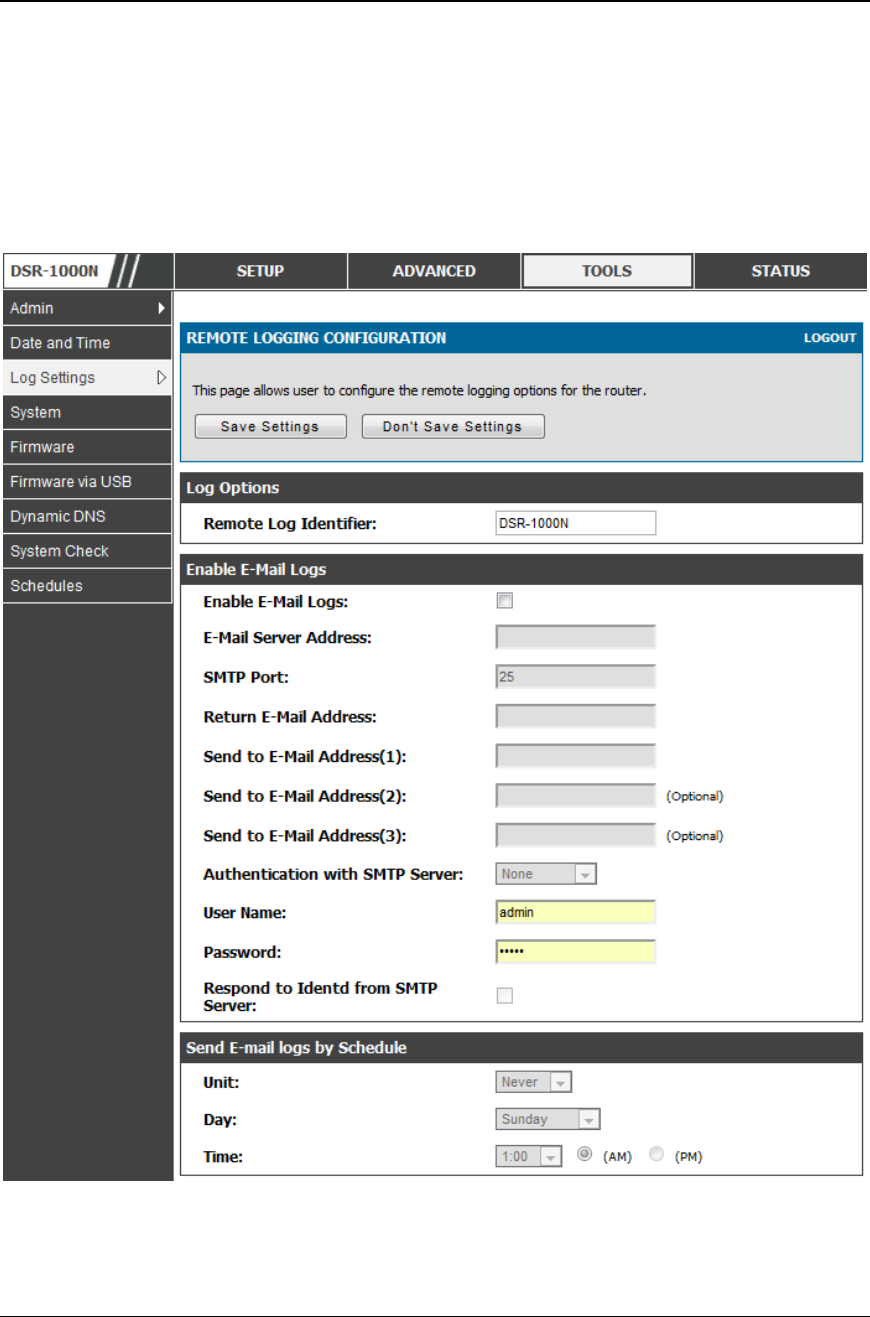Viewport: 870px width, 1317px height.
Task: Select the AM radio button
Action: [x=585, y=1155]
